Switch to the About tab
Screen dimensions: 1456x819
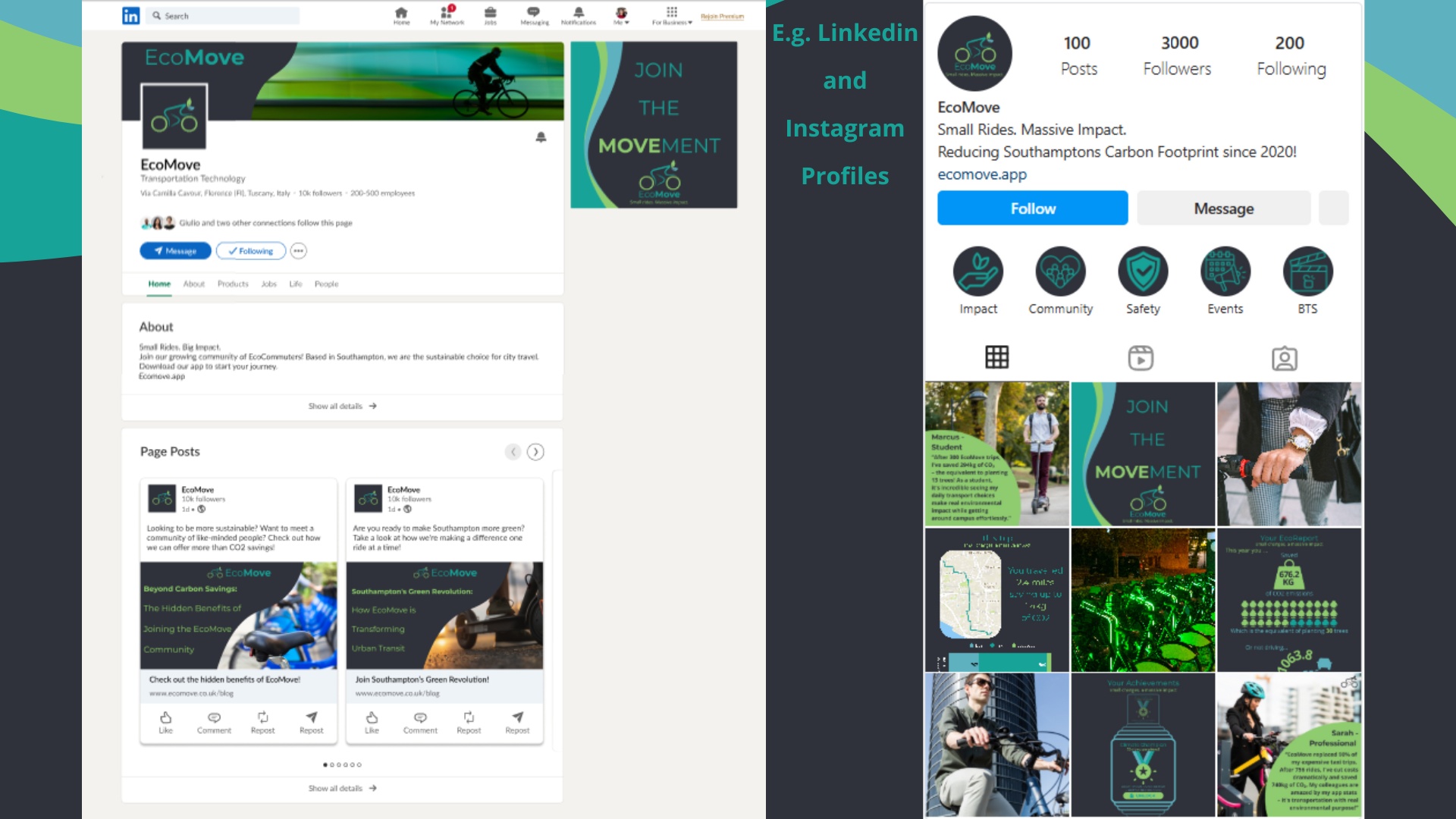point(194,284)
